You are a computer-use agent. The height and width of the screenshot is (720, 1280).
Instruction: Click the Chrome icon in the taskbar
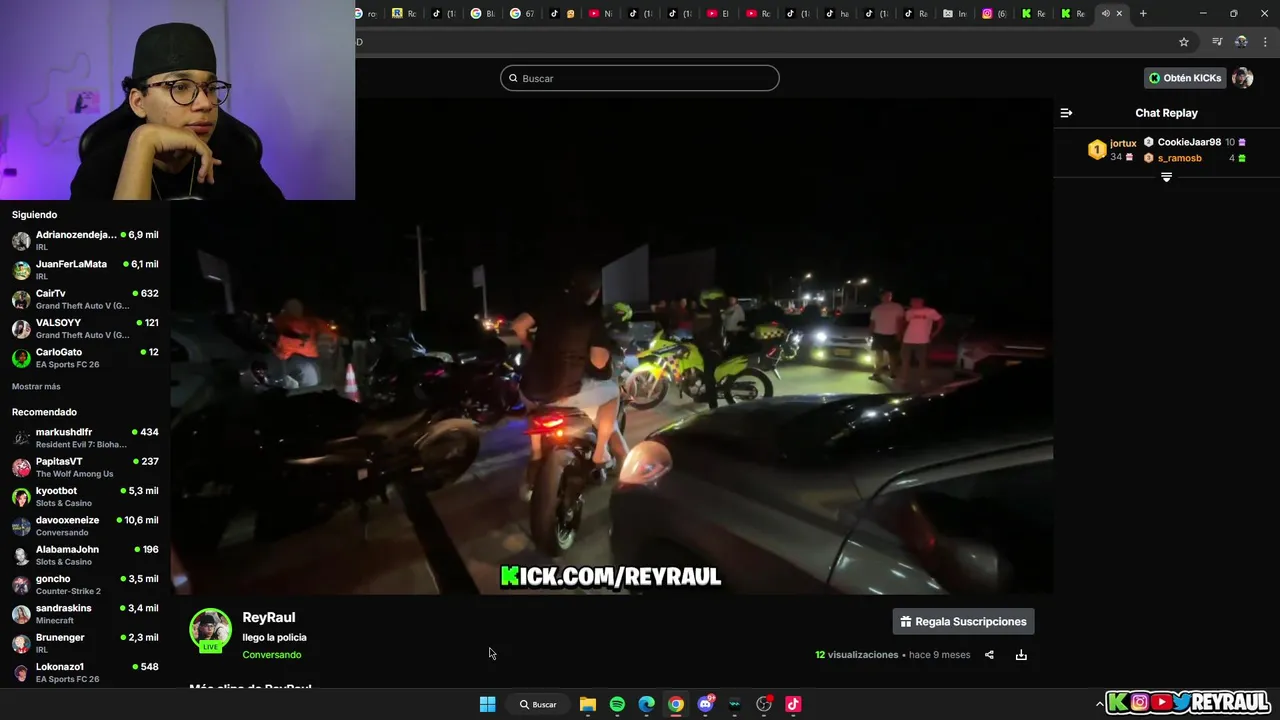(676, 704)
